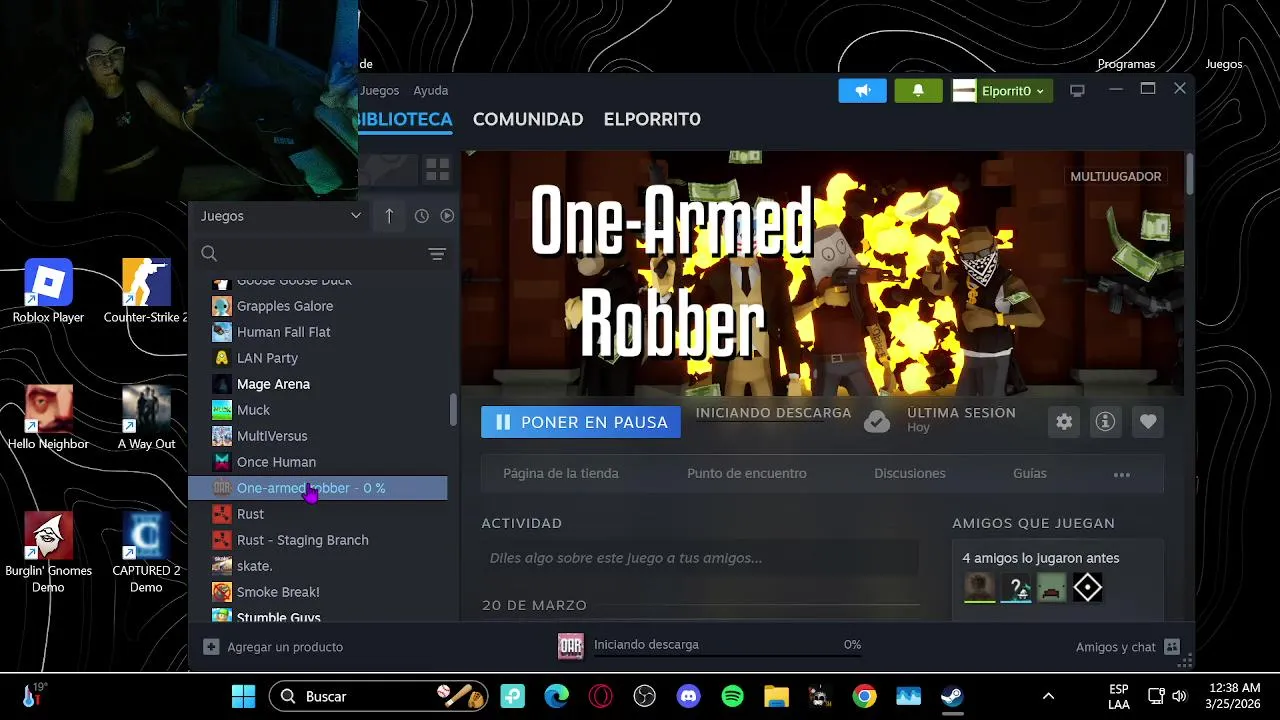The width and height of the screenshot is (1280, 720).
Task: Open the Windows Start menu
Action: tap(243, 696)
